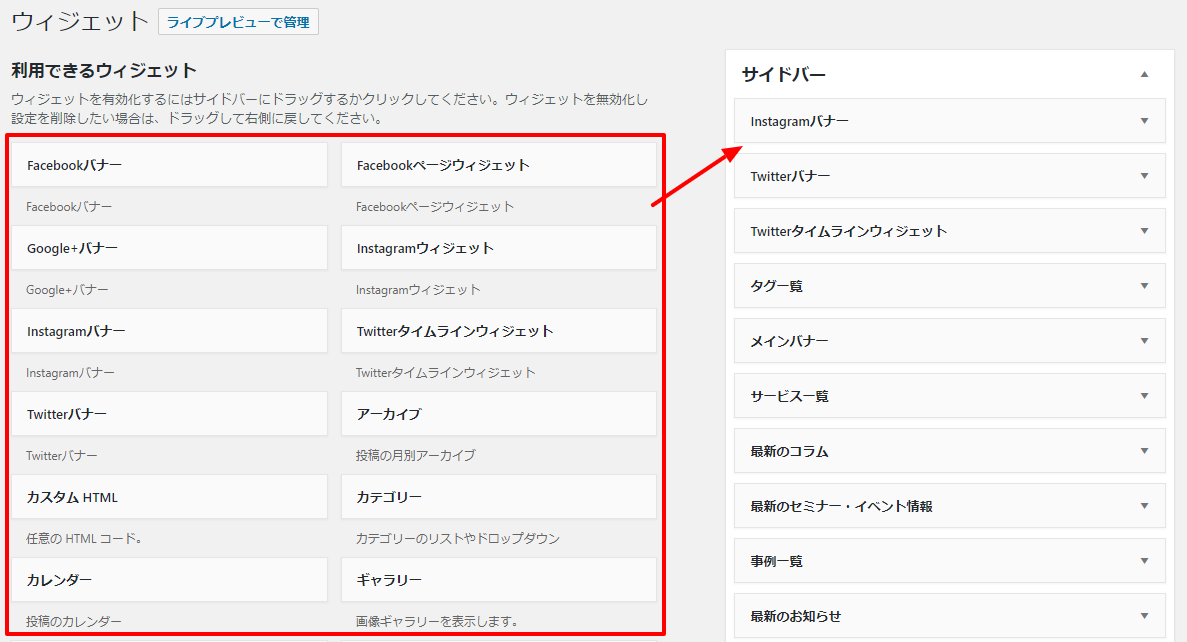Select the Google+バナー available widget

coord(170,248)
